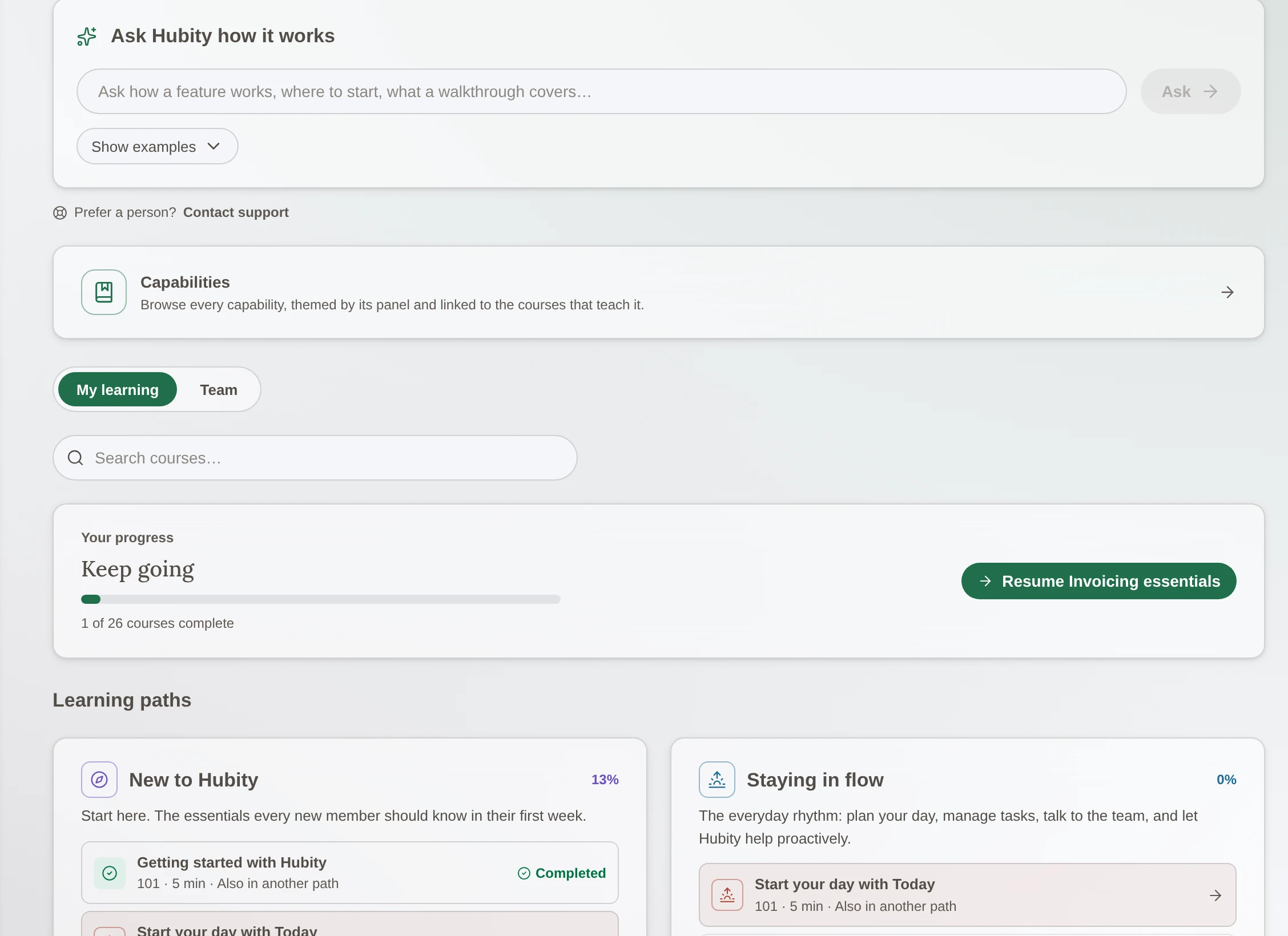Viewport: 1288px width, 936px height.
Task: Click the Staying in flow sunrise icon
Action: coord(717,780)
